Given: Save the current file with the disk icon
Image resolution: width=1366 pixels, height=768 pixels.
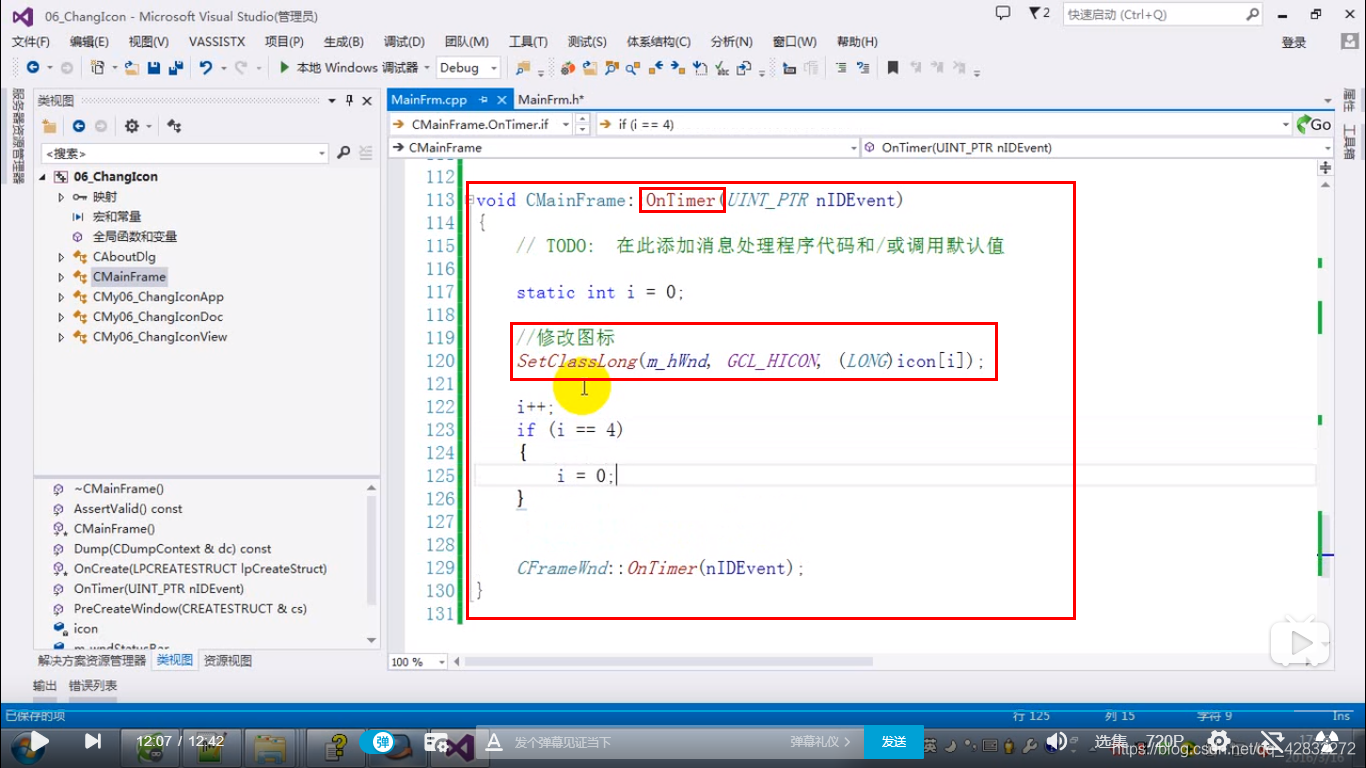Looking at the screenshot, I should point(154,68).
